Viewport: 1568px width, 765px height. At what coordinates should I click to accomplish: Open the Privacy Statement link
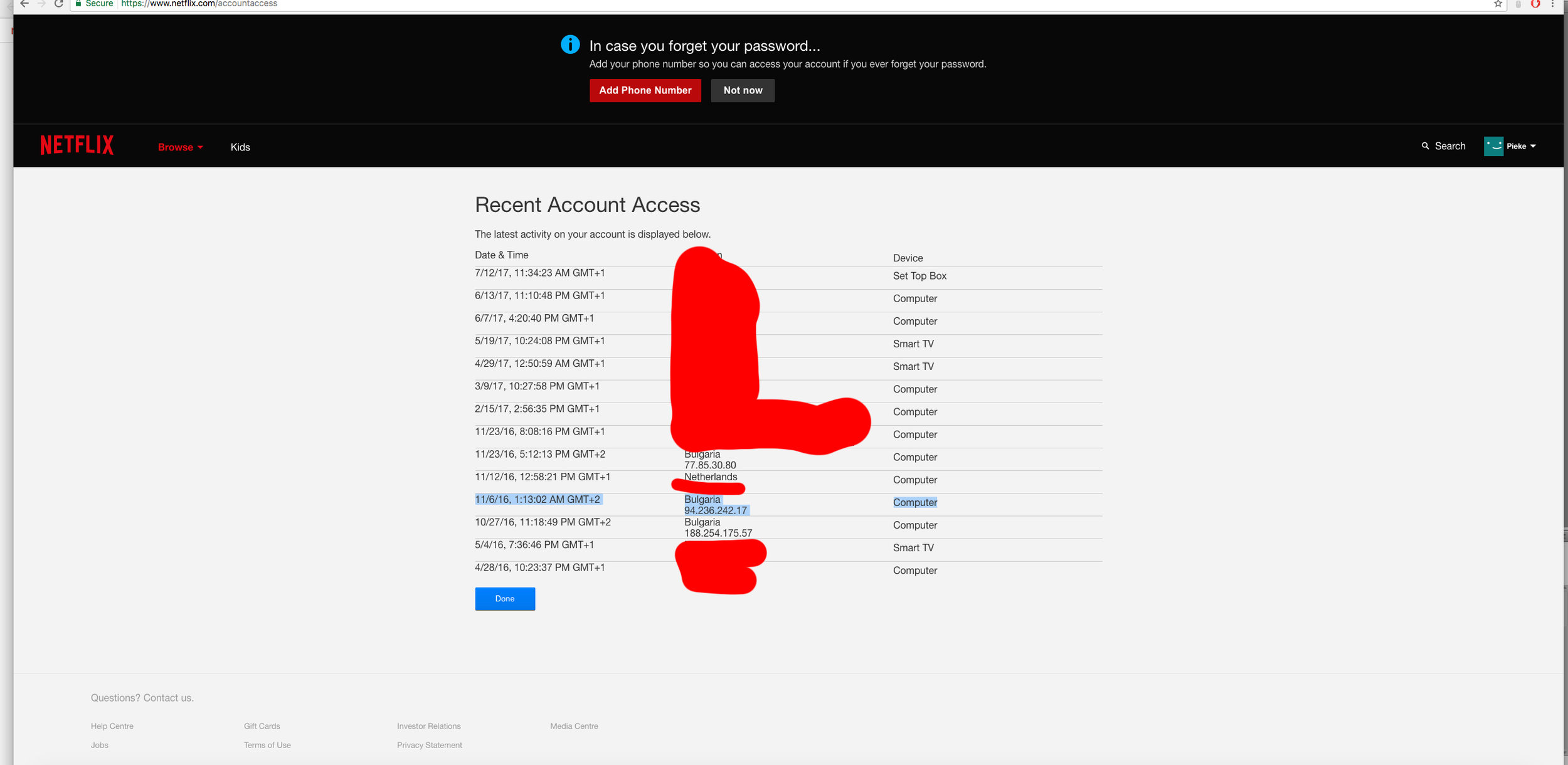click(430, 745)
